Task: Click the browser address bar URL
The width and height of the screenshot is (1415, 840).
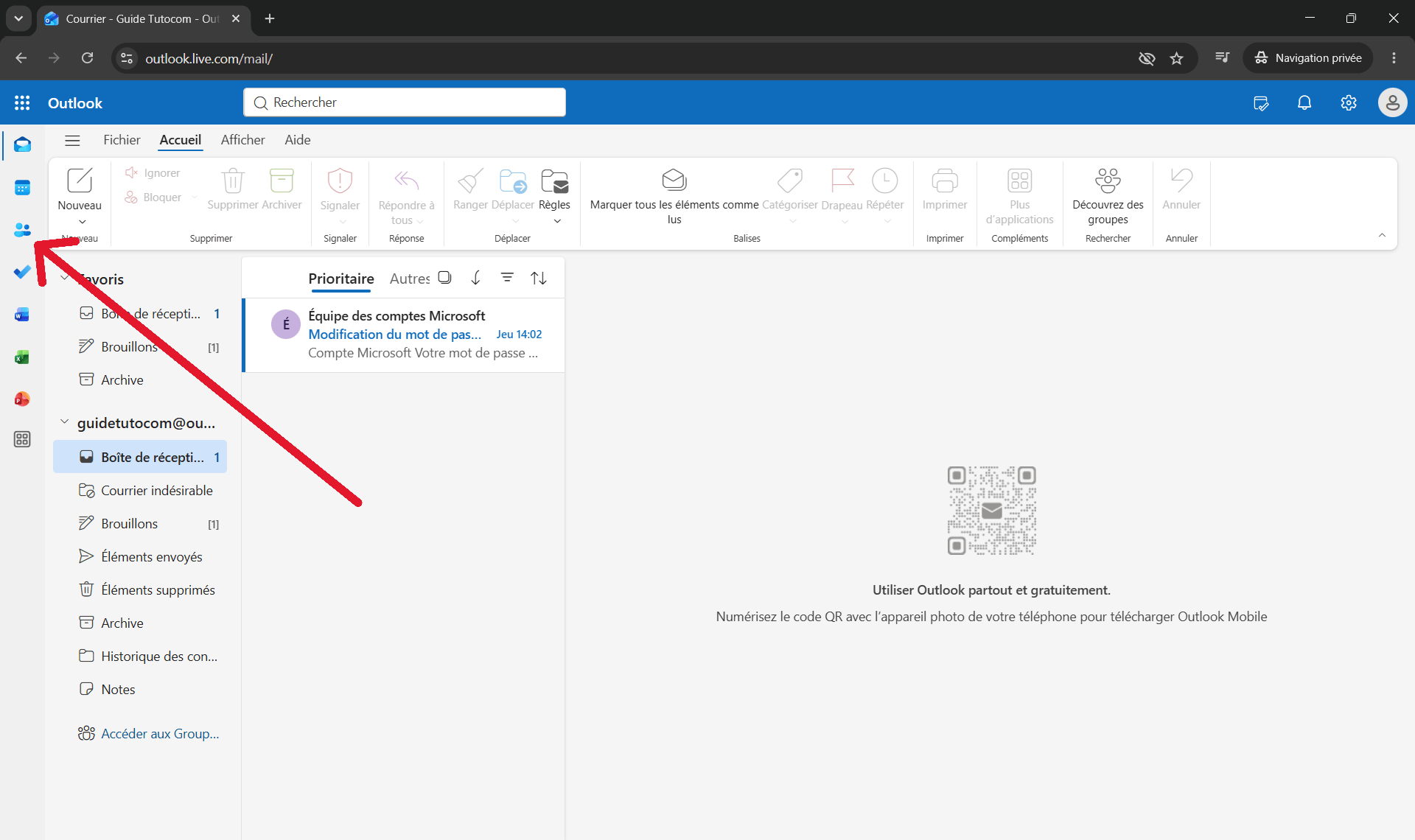Action: [209, 58]
